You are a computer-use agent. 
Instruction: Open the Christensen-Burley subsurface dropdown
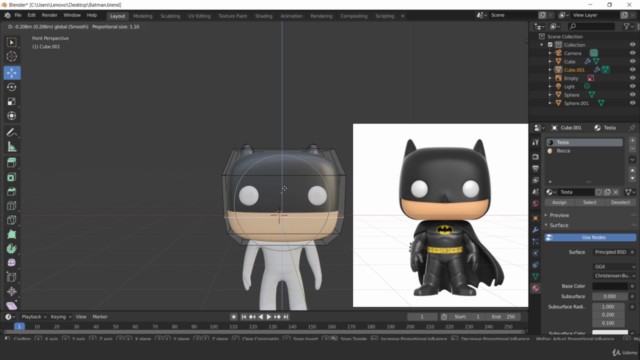point(614,276)
